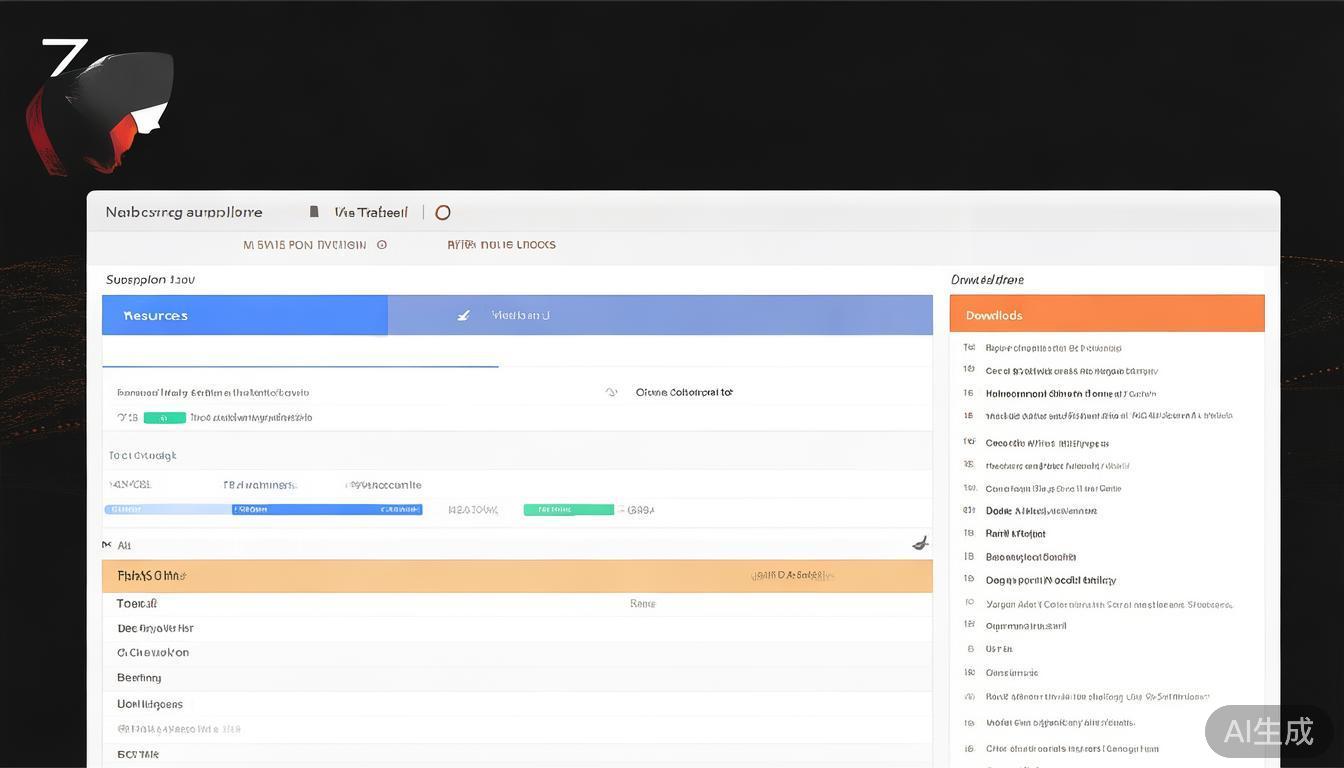Click the bookmark icon before 'Vie Trabeell'
The width and height of the screenshot is (1344, 768).
(314, 212)
